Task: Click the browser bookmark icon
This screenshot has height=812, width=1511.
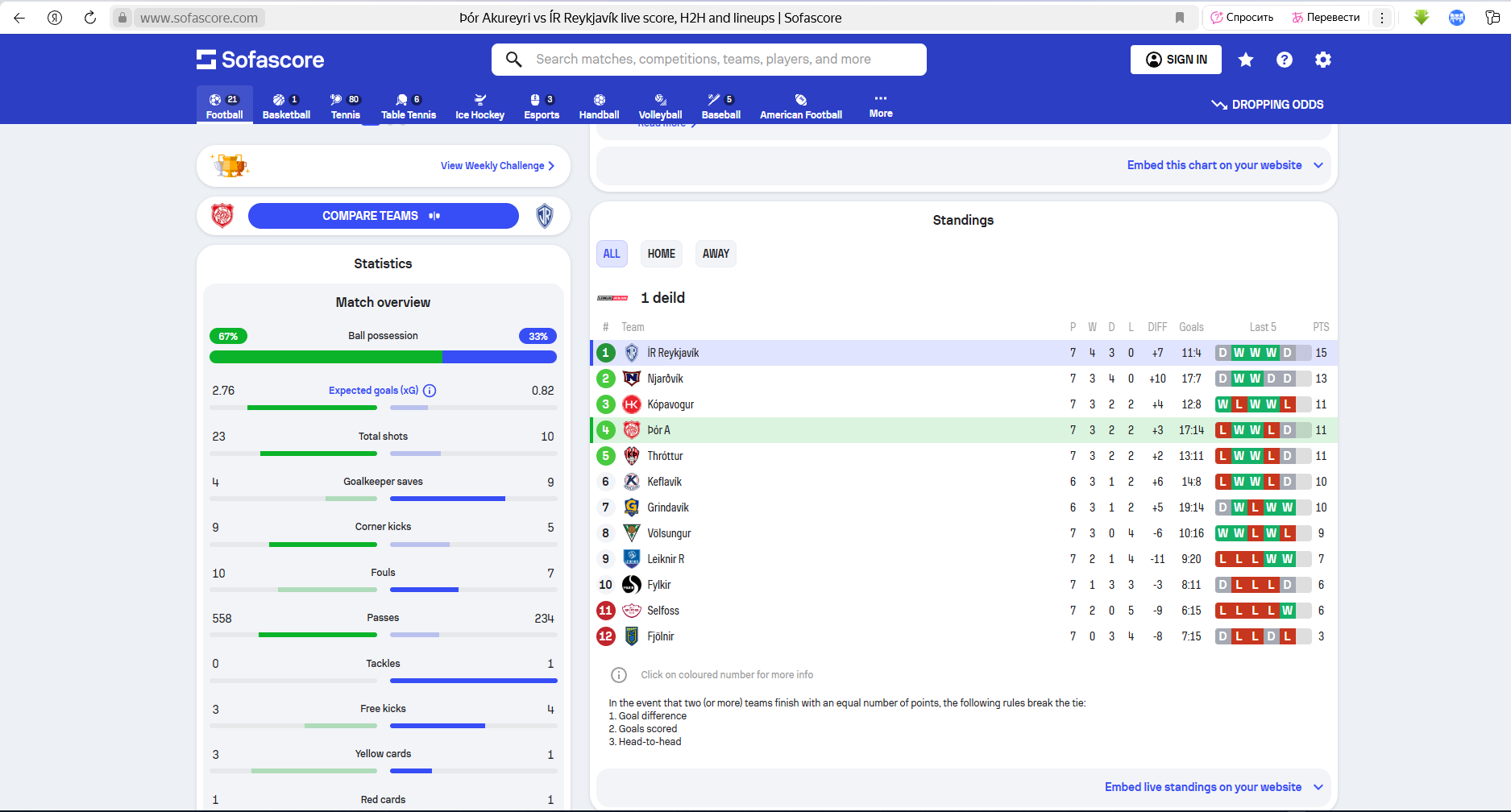Action: (x=1180, y=18)
